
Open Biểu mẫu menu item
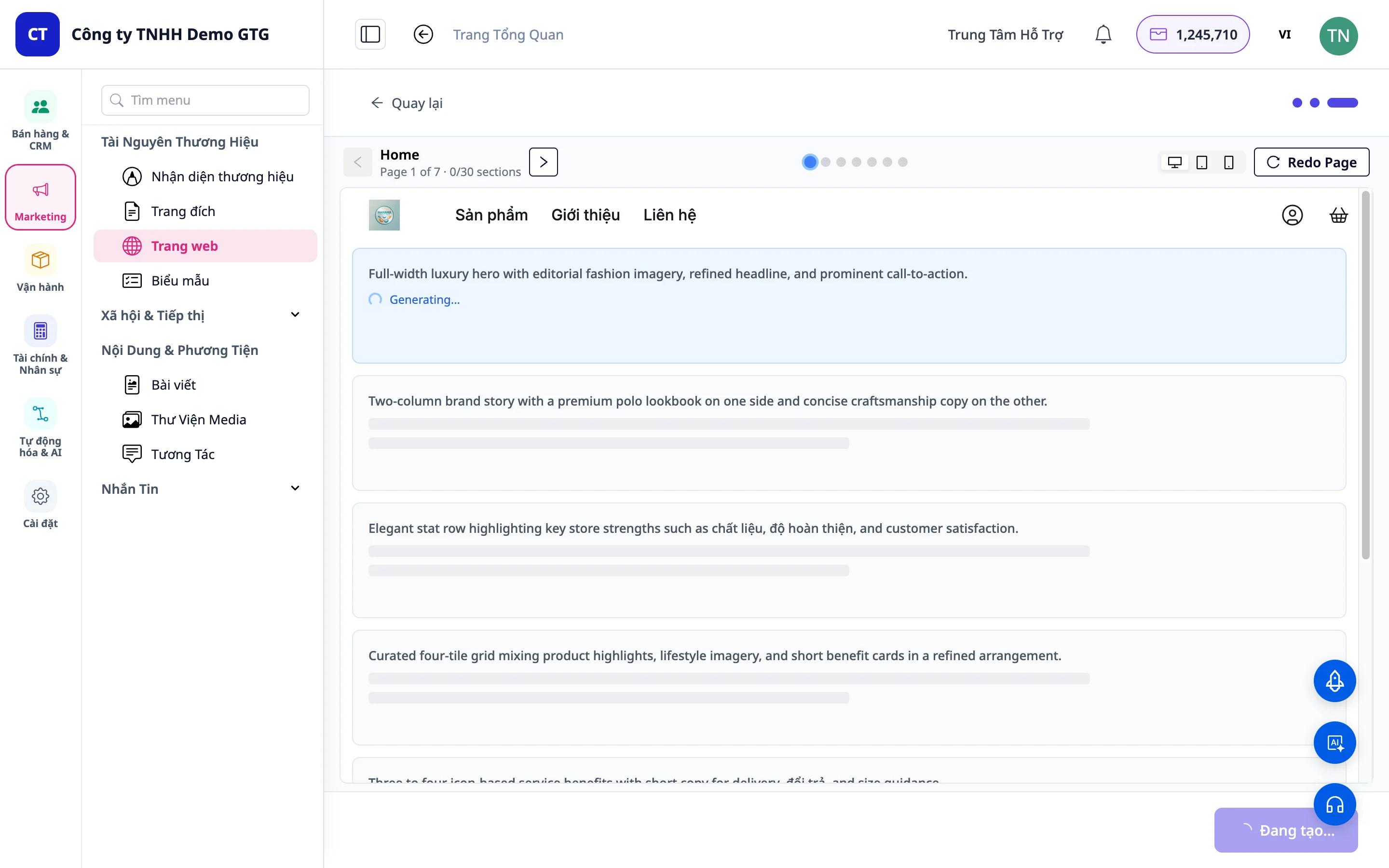point(205,281)
